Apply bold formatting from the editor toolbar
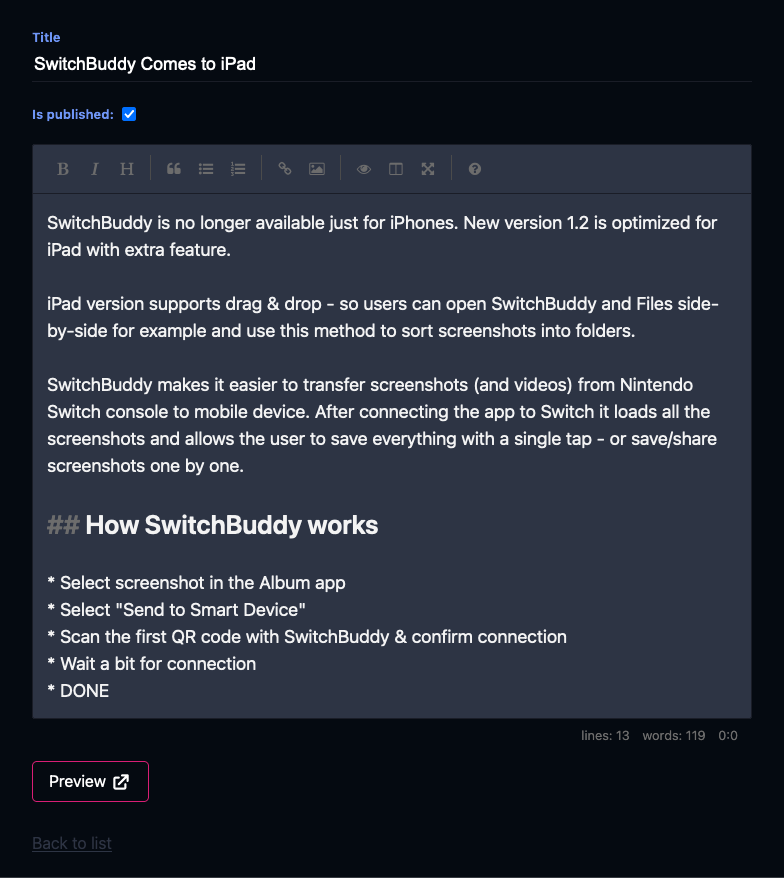The height and width of the screenshot is (878, 784). 63,169
